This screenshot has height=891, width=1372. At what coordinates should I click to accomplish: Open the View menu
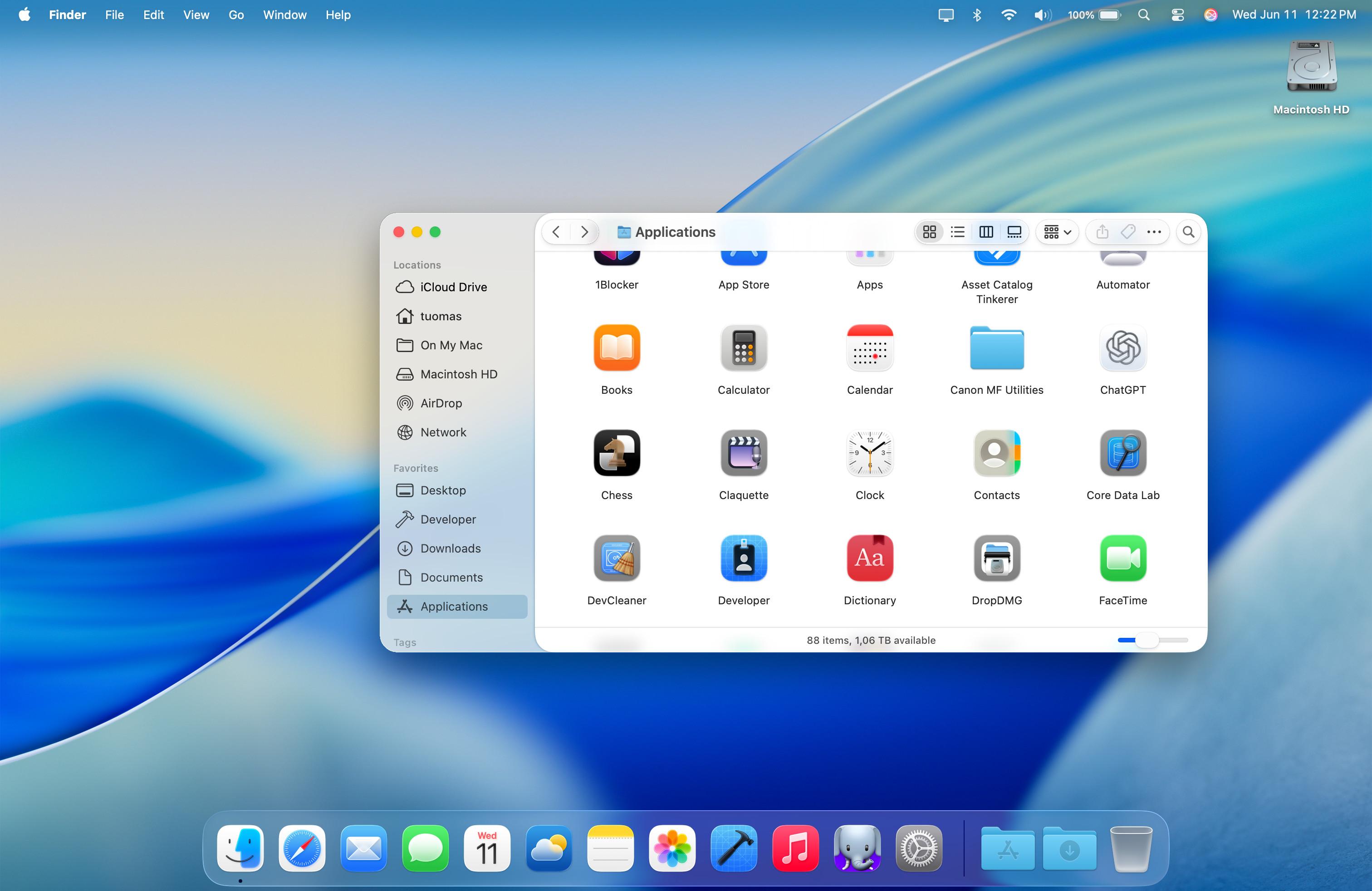click(196, 15)
